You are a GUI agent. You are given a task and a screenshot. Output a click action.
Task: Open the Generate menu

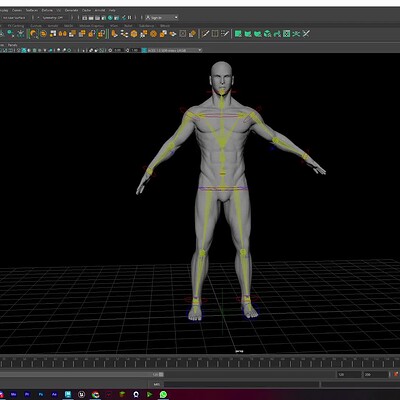pos(71,10)
